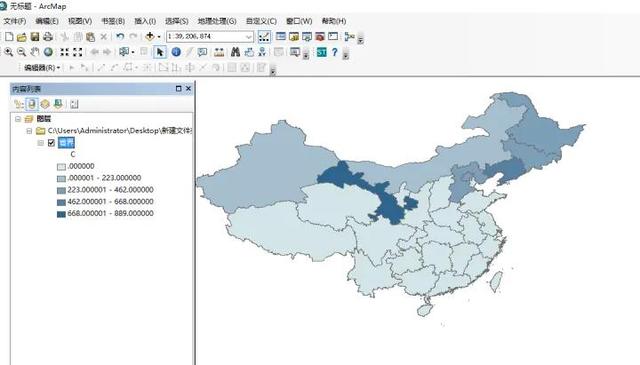
Task: Click the Find Route icon
Action: tap(249, 52)
